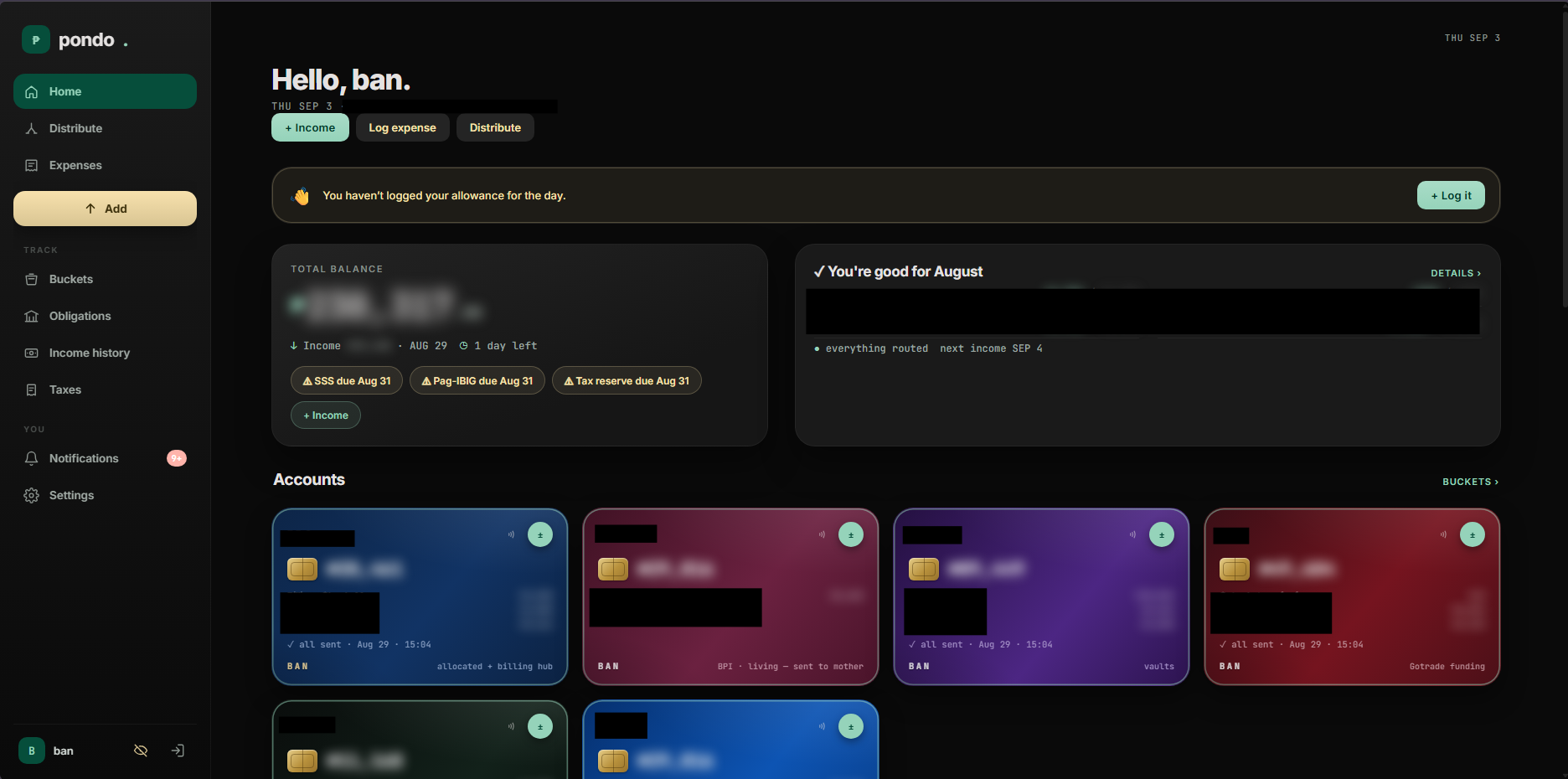
Task: Click the gear icon for Settings
Action: click(32, 495)
